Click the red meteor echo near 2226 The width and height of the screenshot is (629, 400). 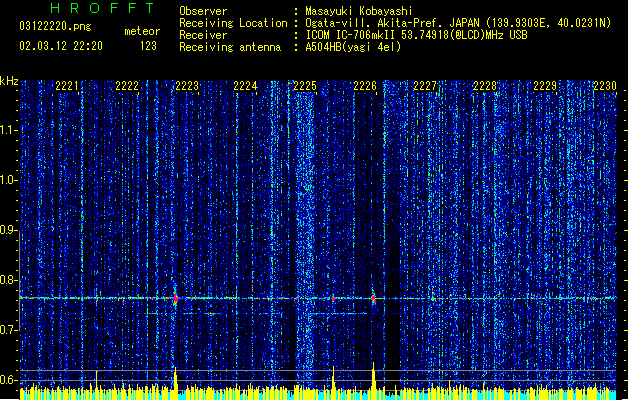tap(373, 298)
